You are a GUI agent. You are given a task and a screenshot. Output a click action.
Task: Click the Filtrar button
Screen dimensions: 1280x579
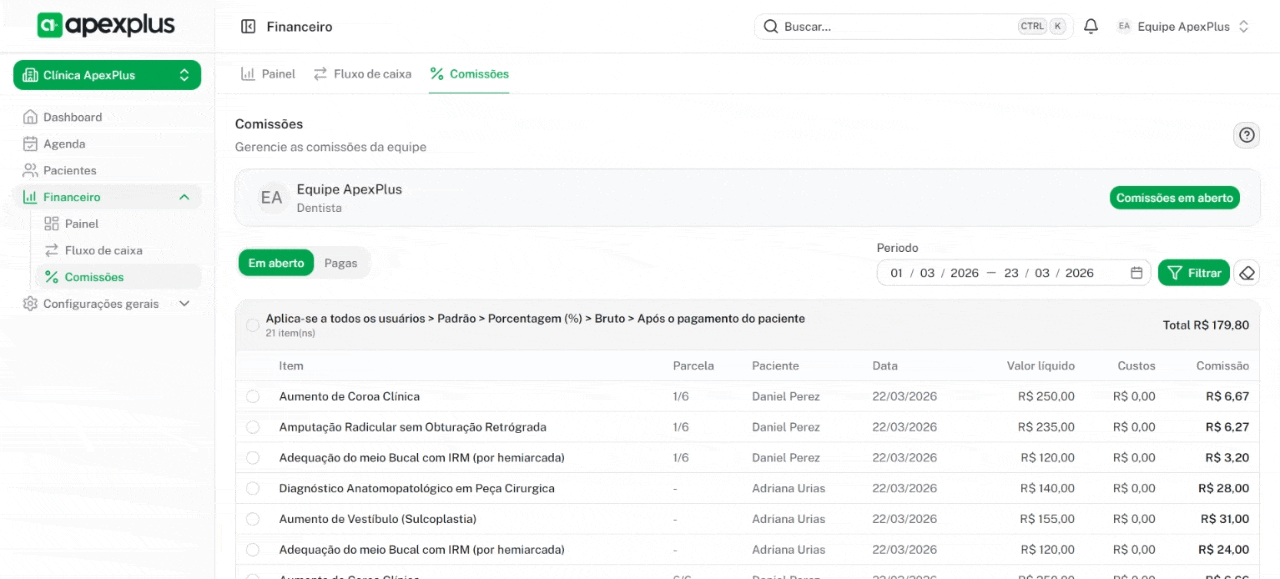click(1193, 273)
